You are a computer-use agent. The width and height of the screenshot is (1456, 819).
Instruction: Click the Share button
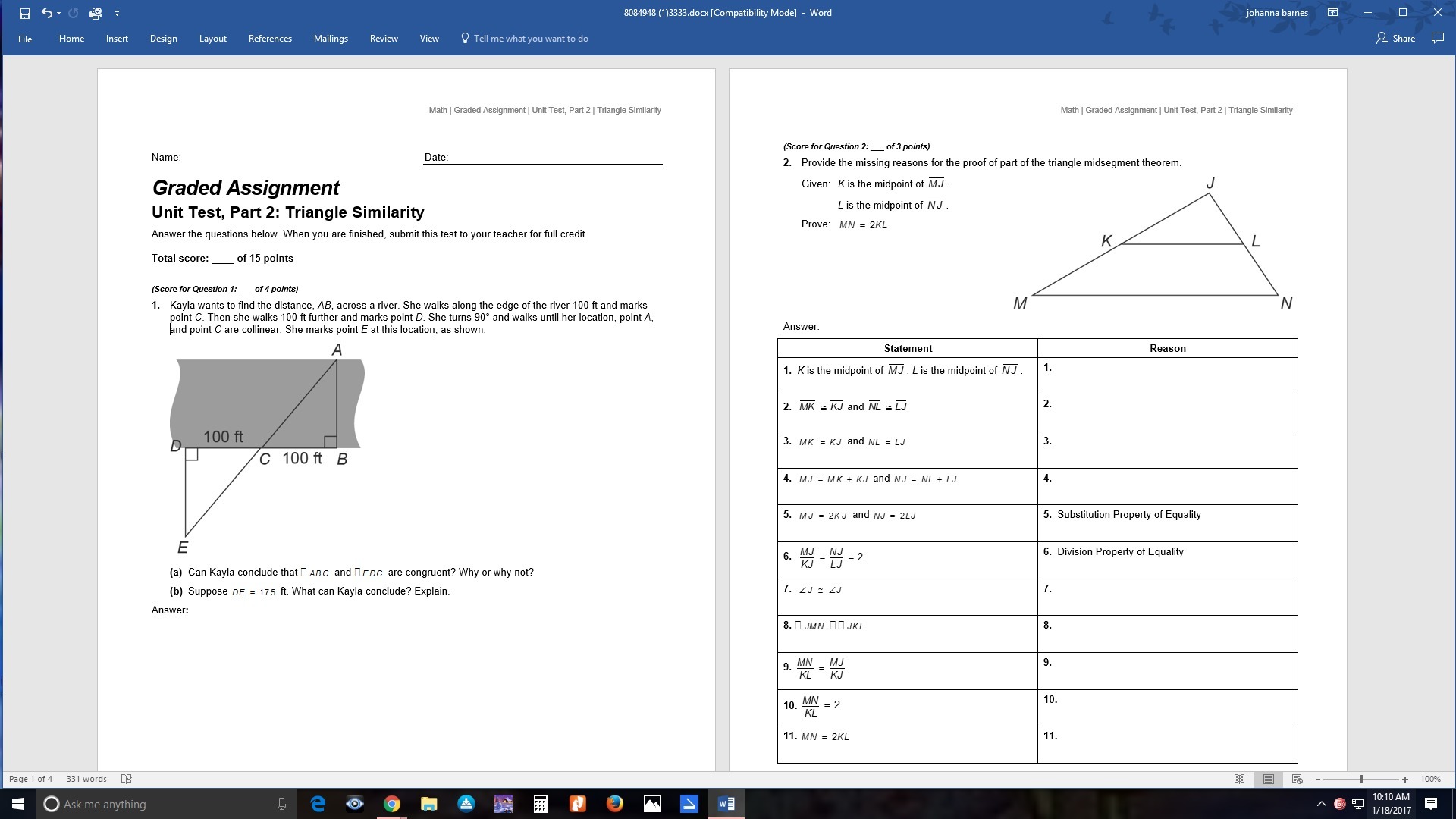pos(1396,39)
